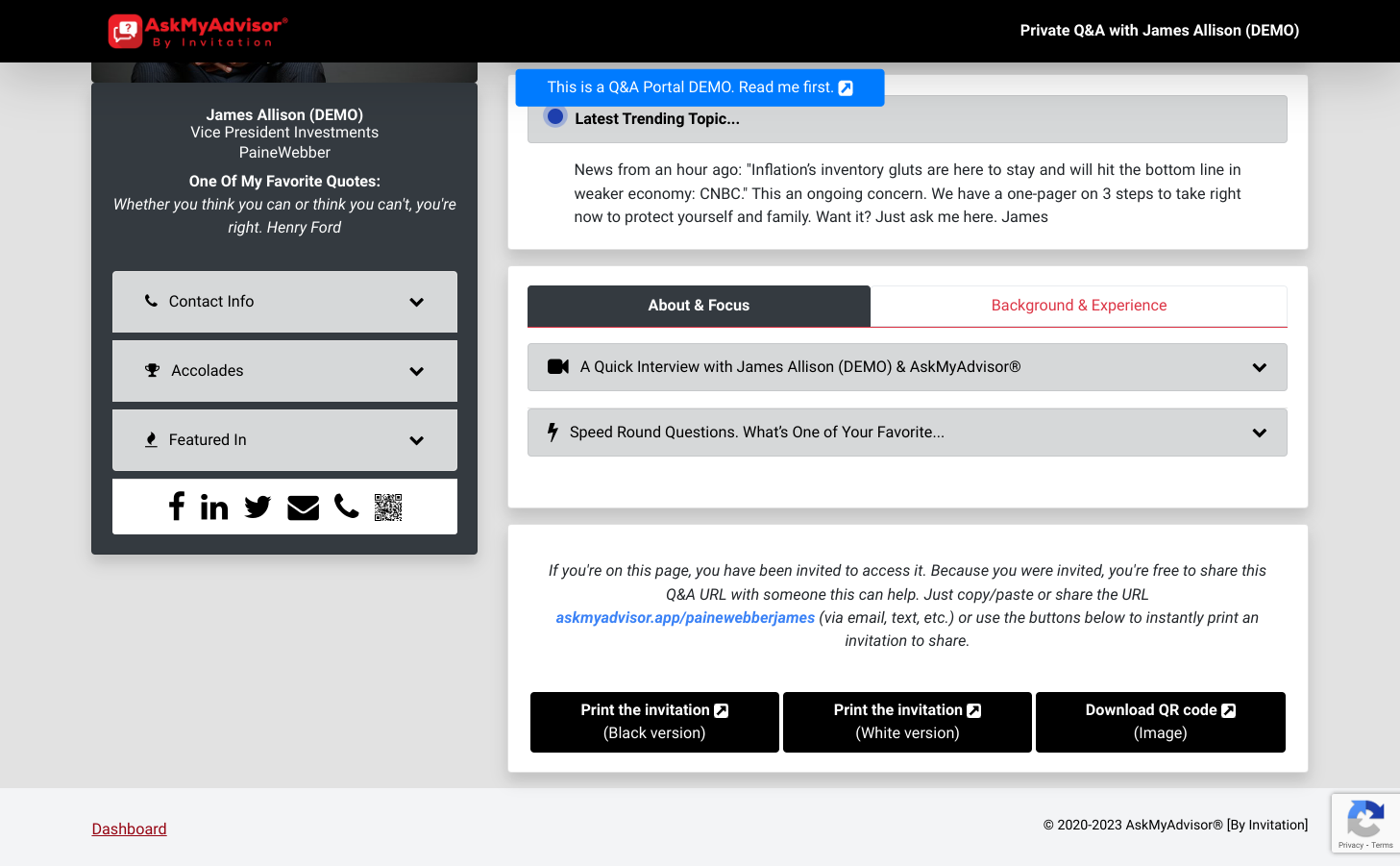The image size is (1400, 866).
Task: Toggle the Latest Trending Topic blue dot
Action: [554, 116]
